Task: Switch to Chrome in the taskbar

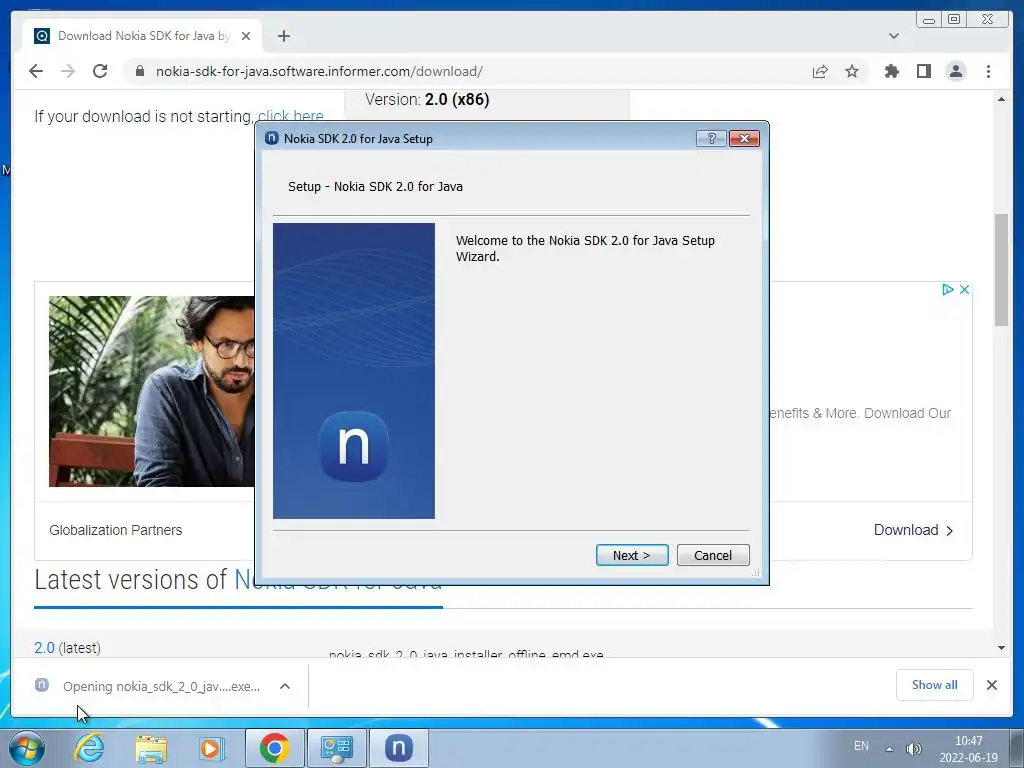Action: [x=274, y=748]
